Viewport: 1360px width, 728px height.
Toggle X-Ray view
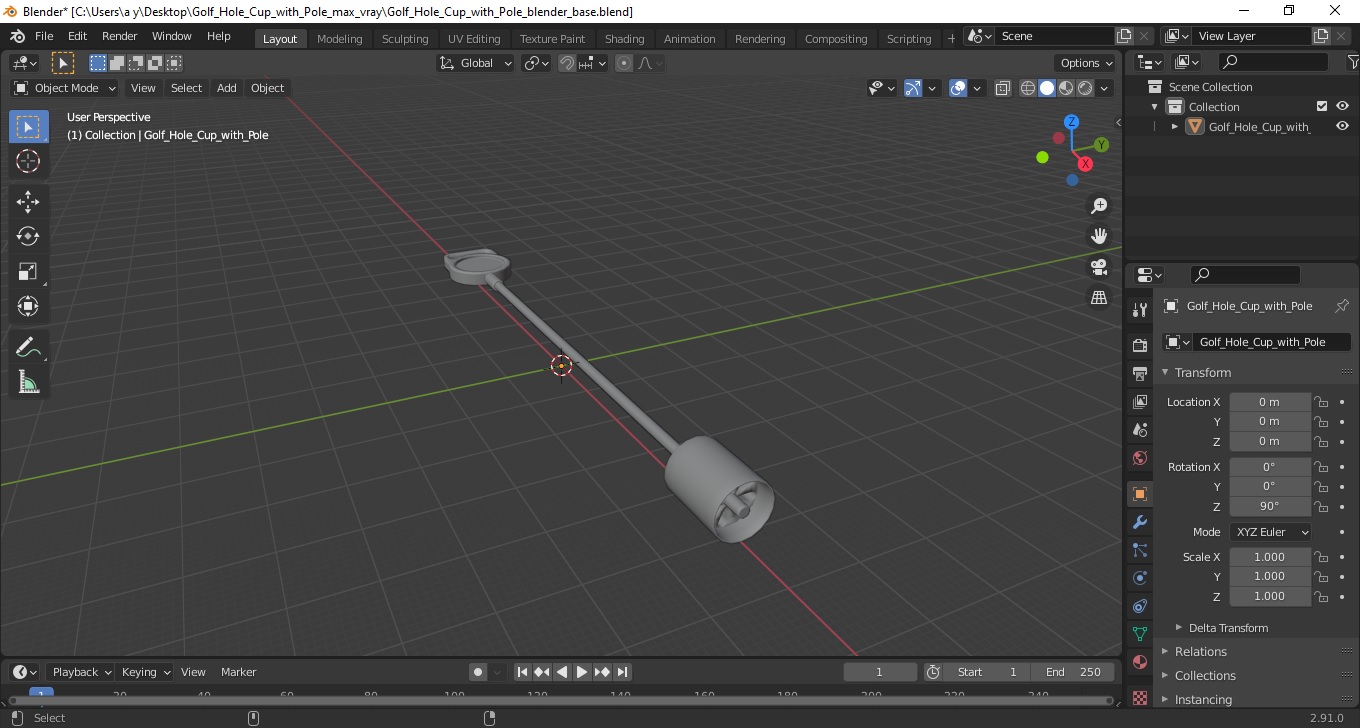point(1002,88)
